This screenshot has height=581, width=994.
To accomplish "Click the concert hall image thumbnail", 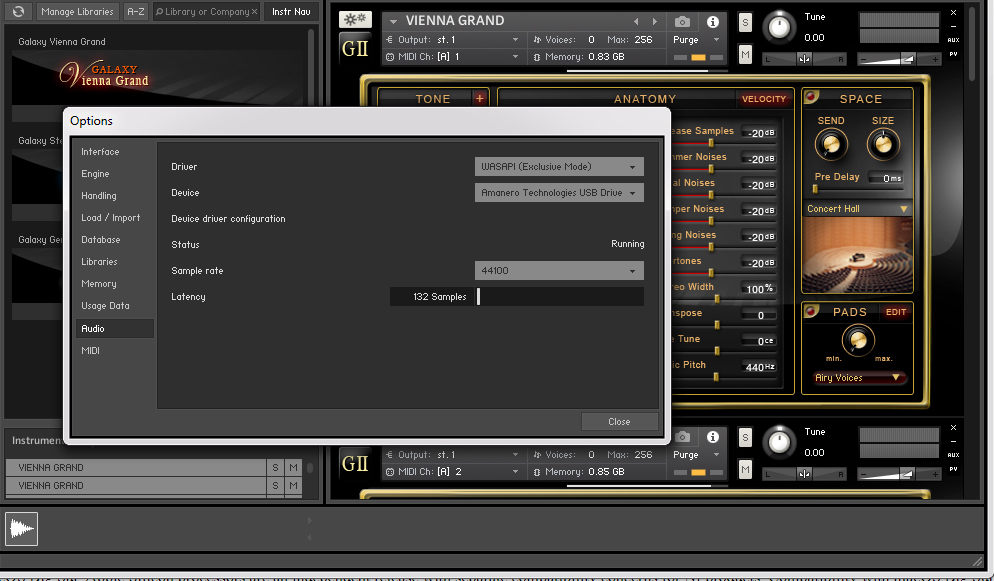I will pos(857,253).
